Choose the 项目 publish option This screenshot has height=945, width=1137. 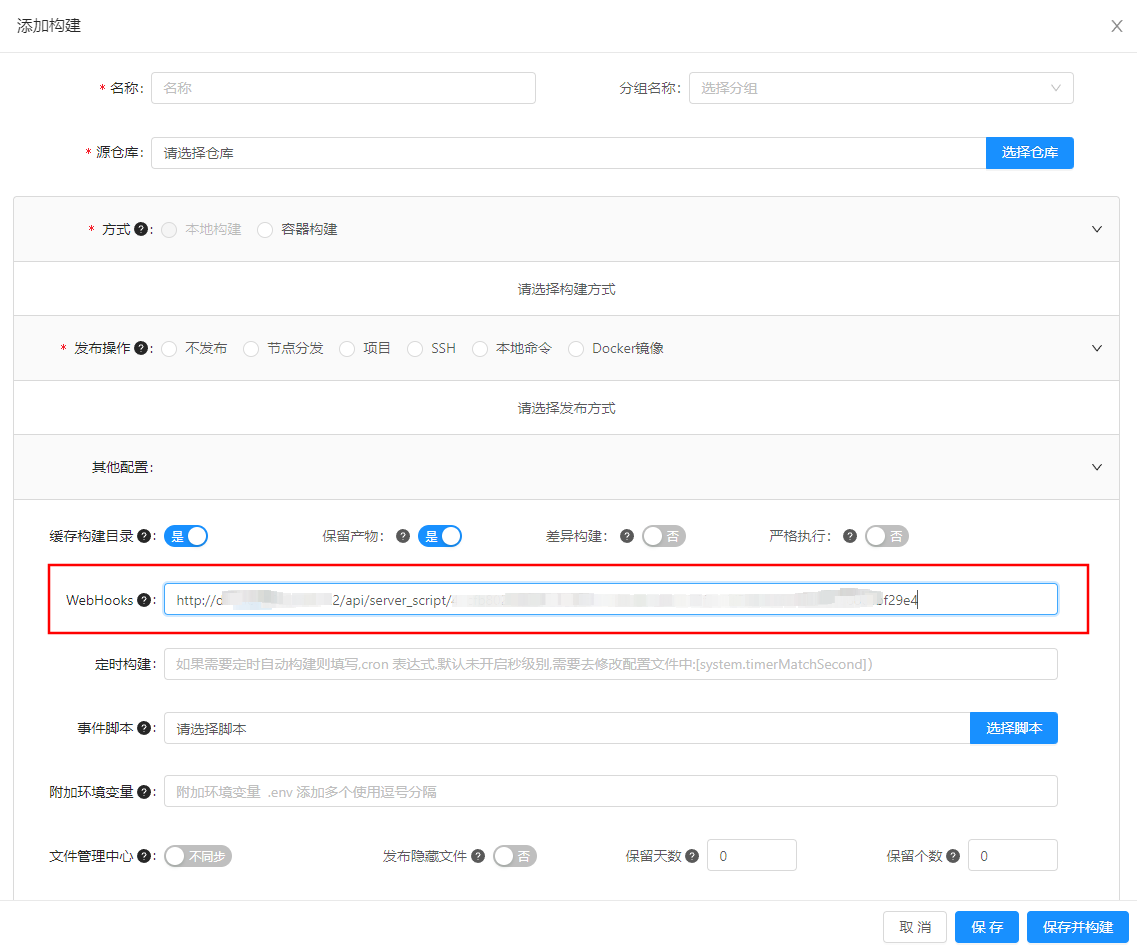(x=347, y=349)
